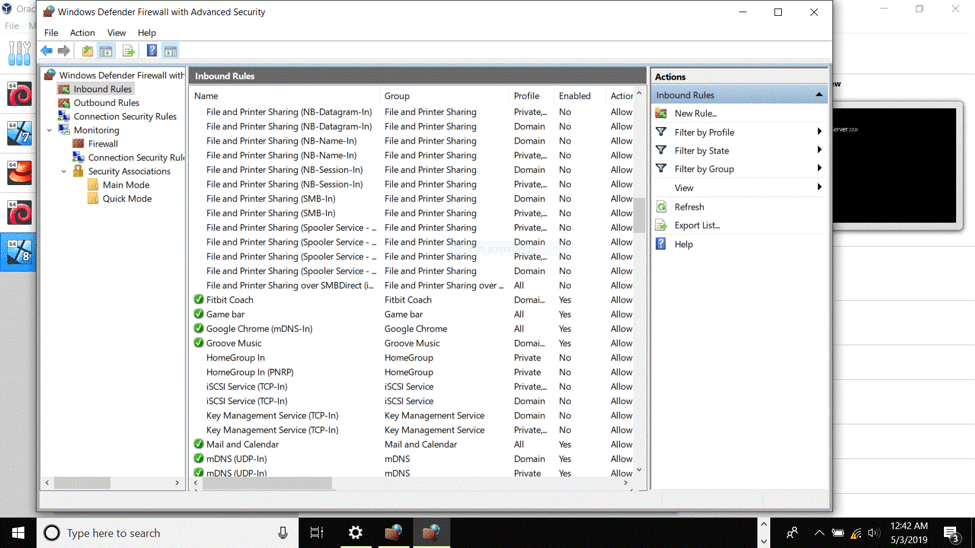Viewport: 975px width, 548px height.
Task: Expand the Filter by State submenu arrow
Action: click(819, 150)
